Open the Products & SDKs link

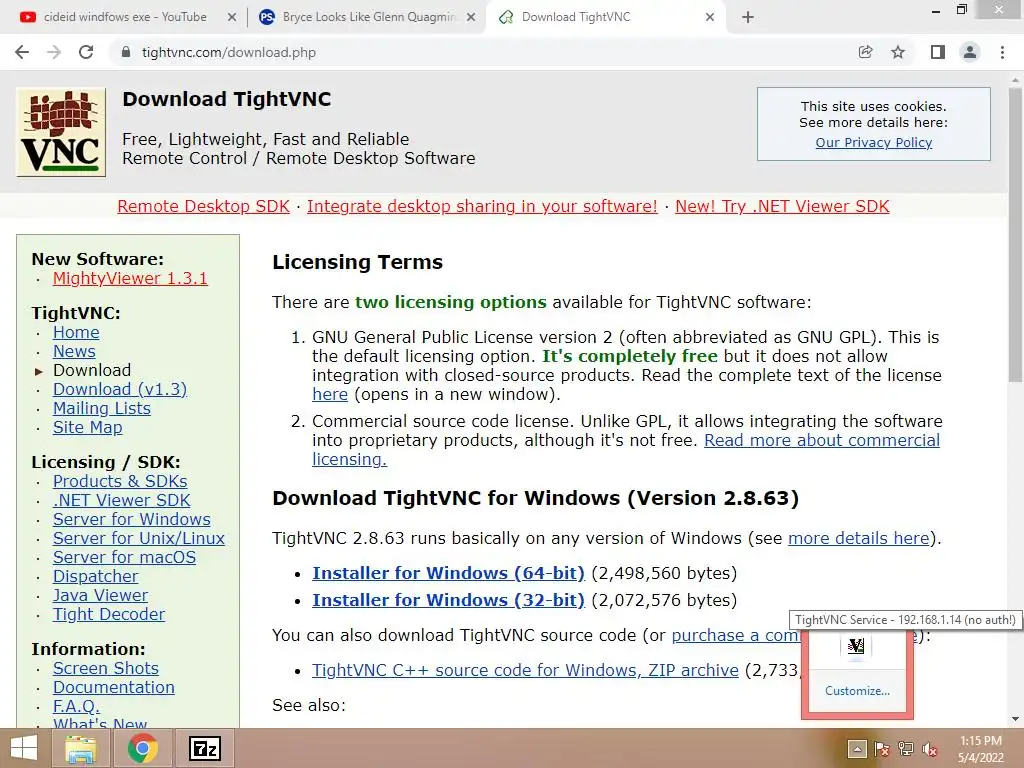tap(120, 481)
